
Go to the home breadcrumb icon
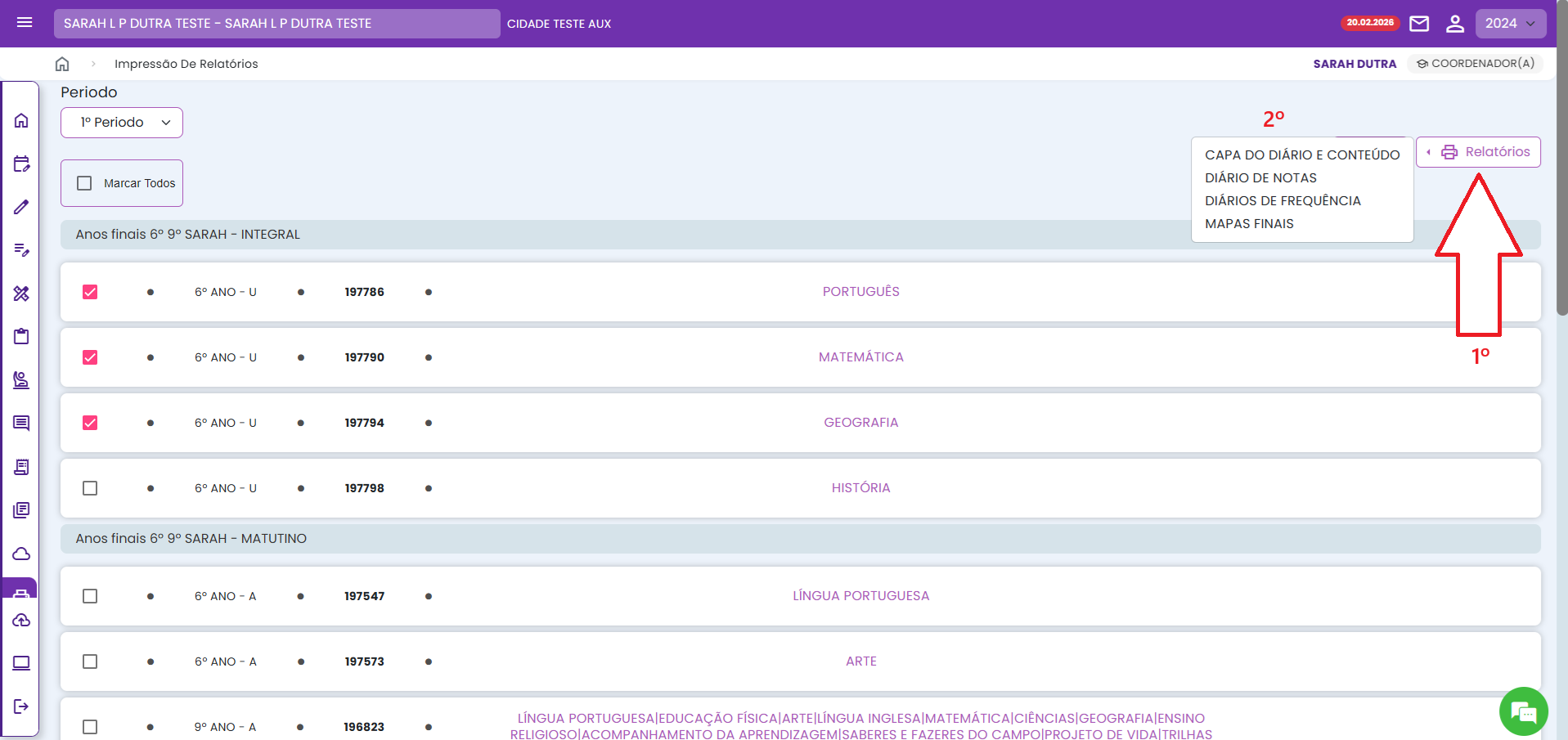coord(62,64)
